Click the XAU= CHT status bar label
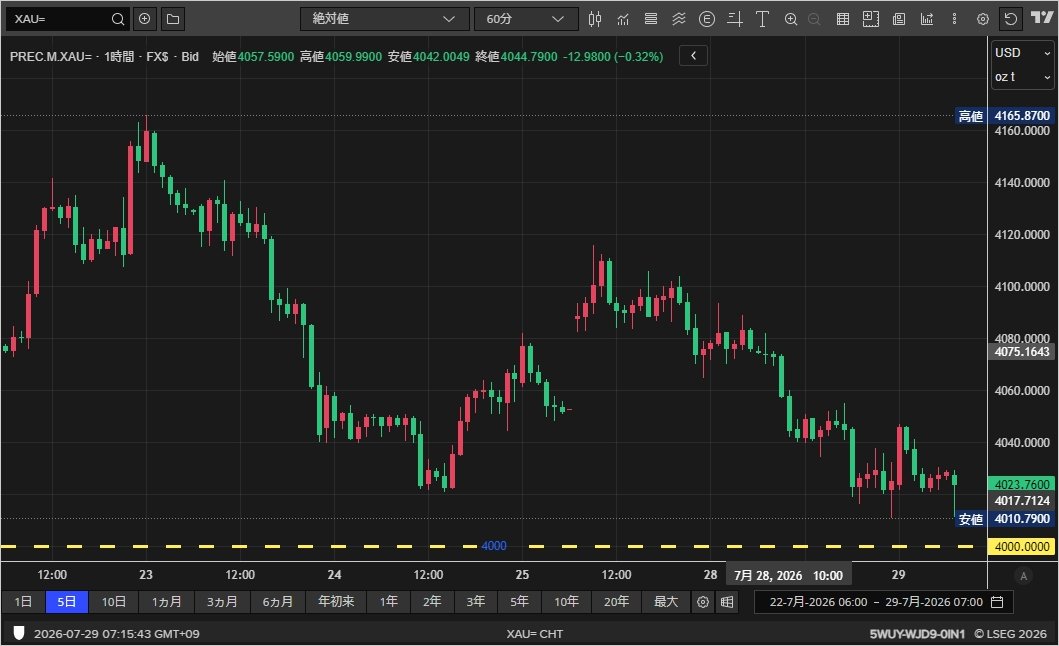This screenshot has width=1059, height=646. coord(534,634)
